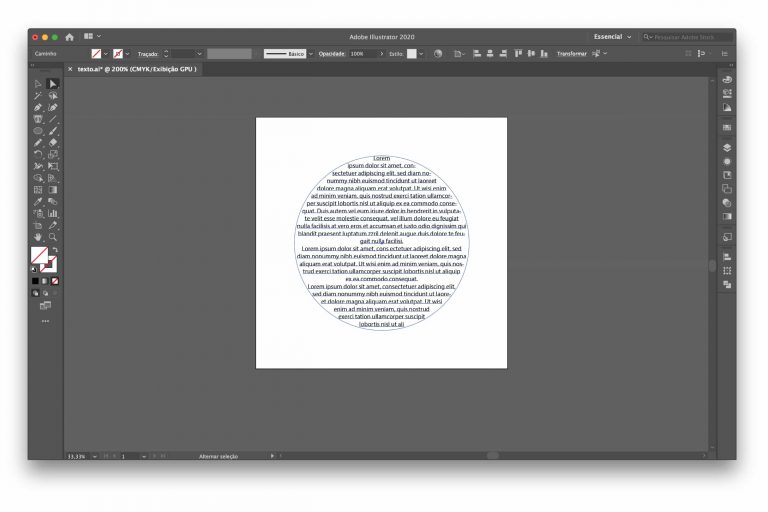The image size is (768, 512).
Task: Set the none color mode box
Action: click(x=55, y=281)
